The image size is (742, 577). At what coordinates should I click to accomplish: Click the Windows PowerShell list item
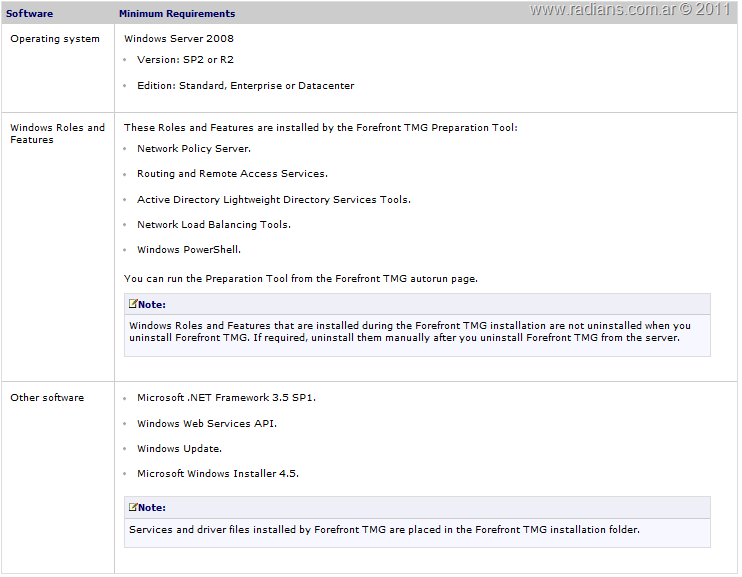[189, 250]
